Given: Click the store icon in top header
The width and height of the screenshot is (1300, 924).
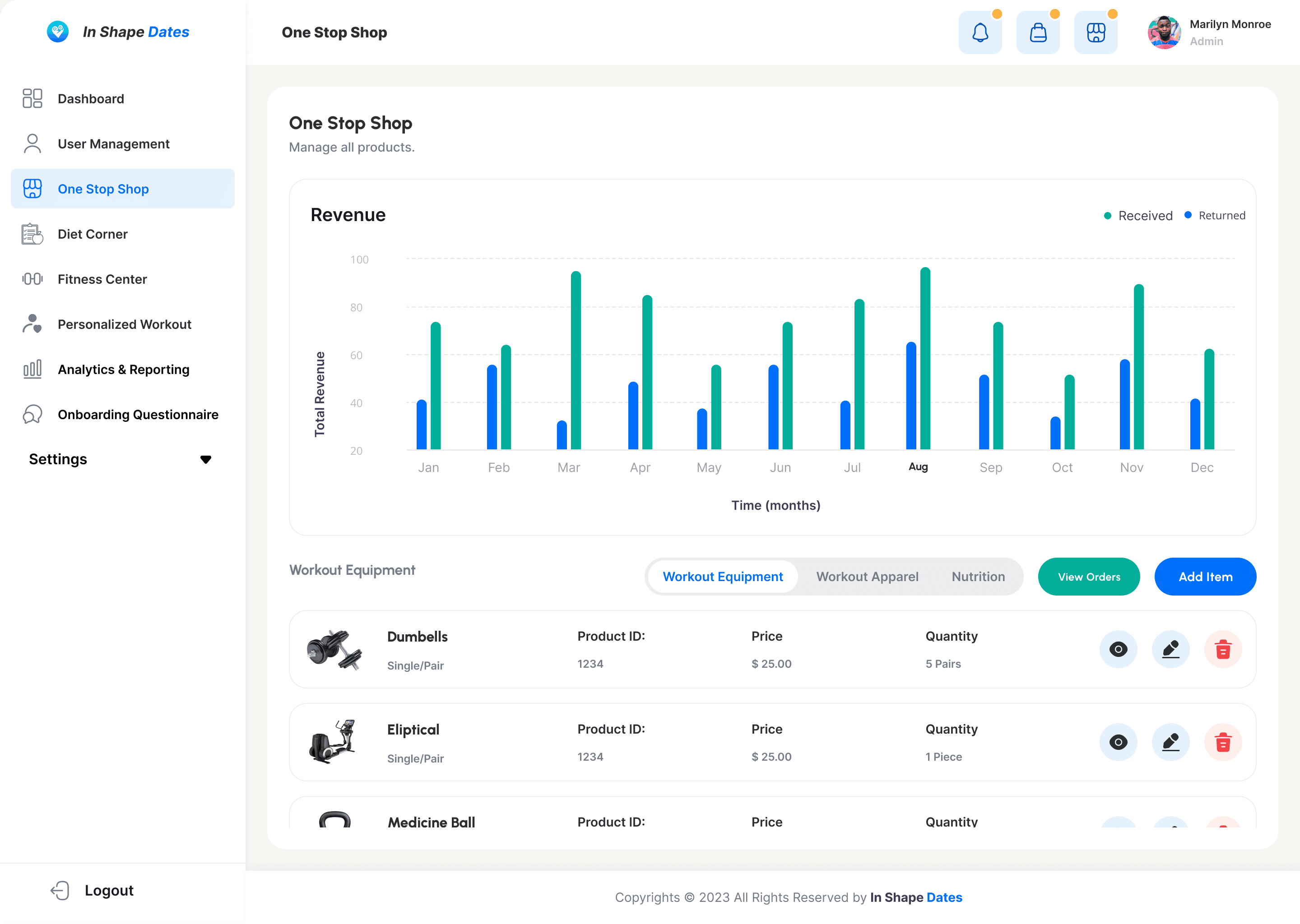Looking at the screenshot, I should point(1096,32).
